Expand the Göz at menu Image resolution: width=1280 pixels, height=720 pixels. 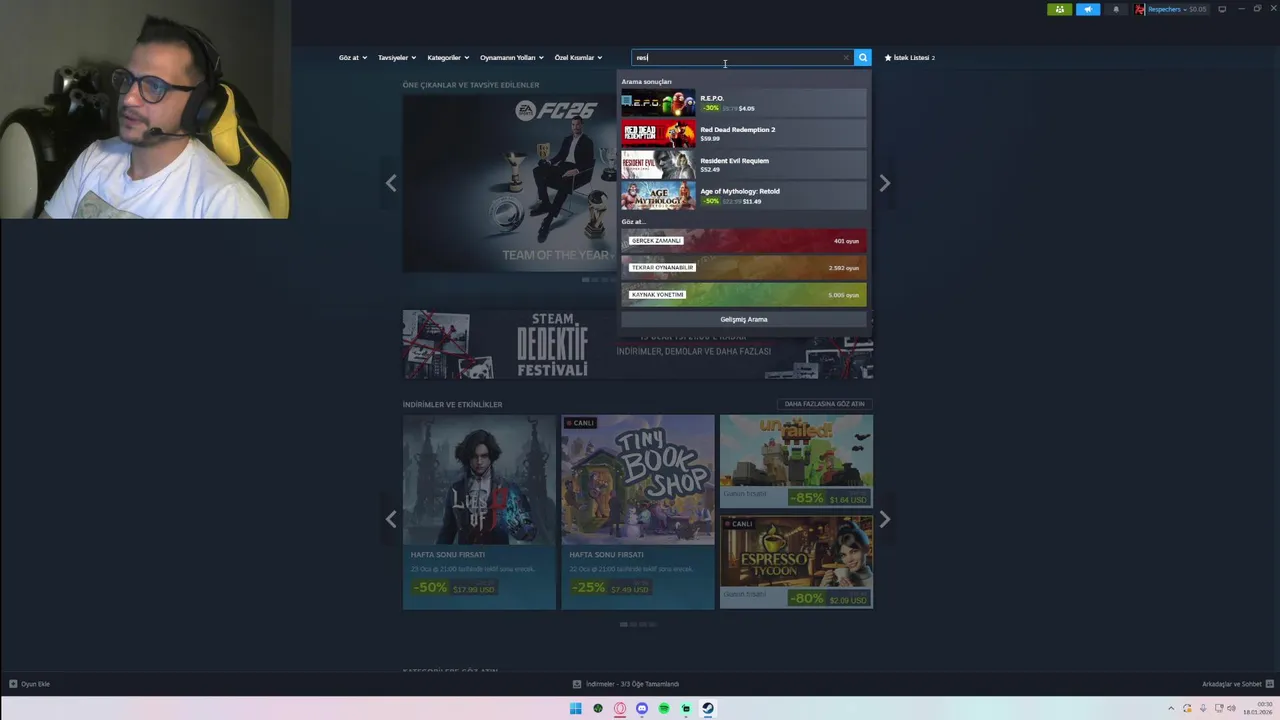point(353,58)
